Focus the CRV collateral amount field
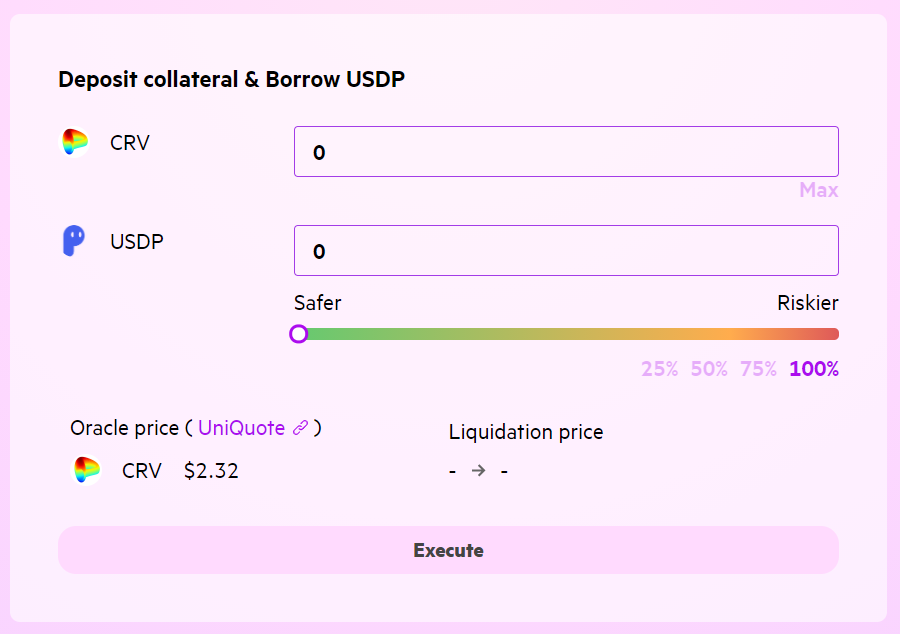 [566, 151]
